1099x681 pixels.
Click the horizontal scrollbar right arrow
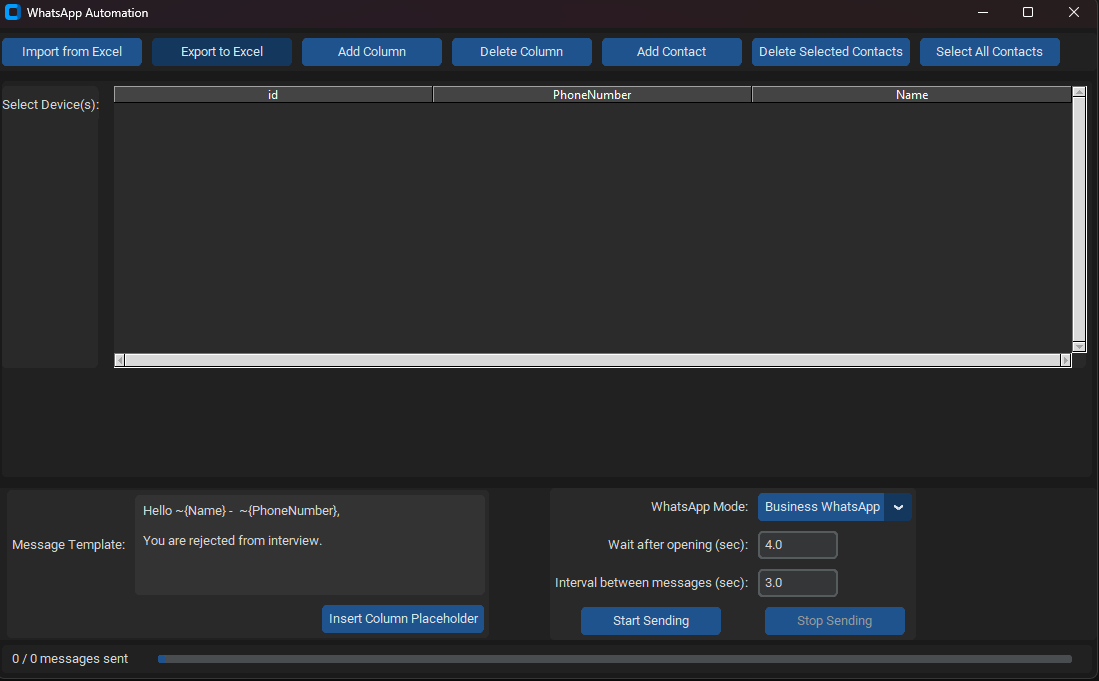[x=1065, y=360]
